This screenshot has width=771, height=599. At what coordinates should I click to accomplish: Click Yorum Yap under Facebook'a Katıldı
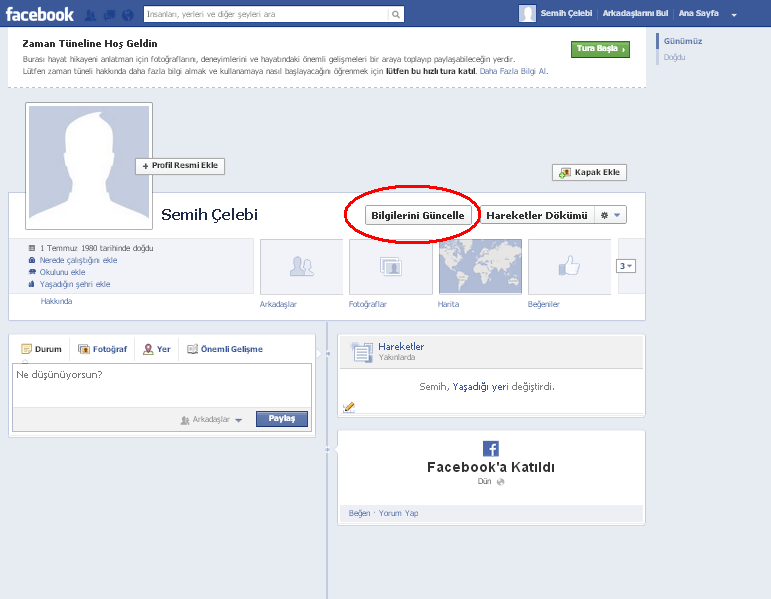[398, 513]
